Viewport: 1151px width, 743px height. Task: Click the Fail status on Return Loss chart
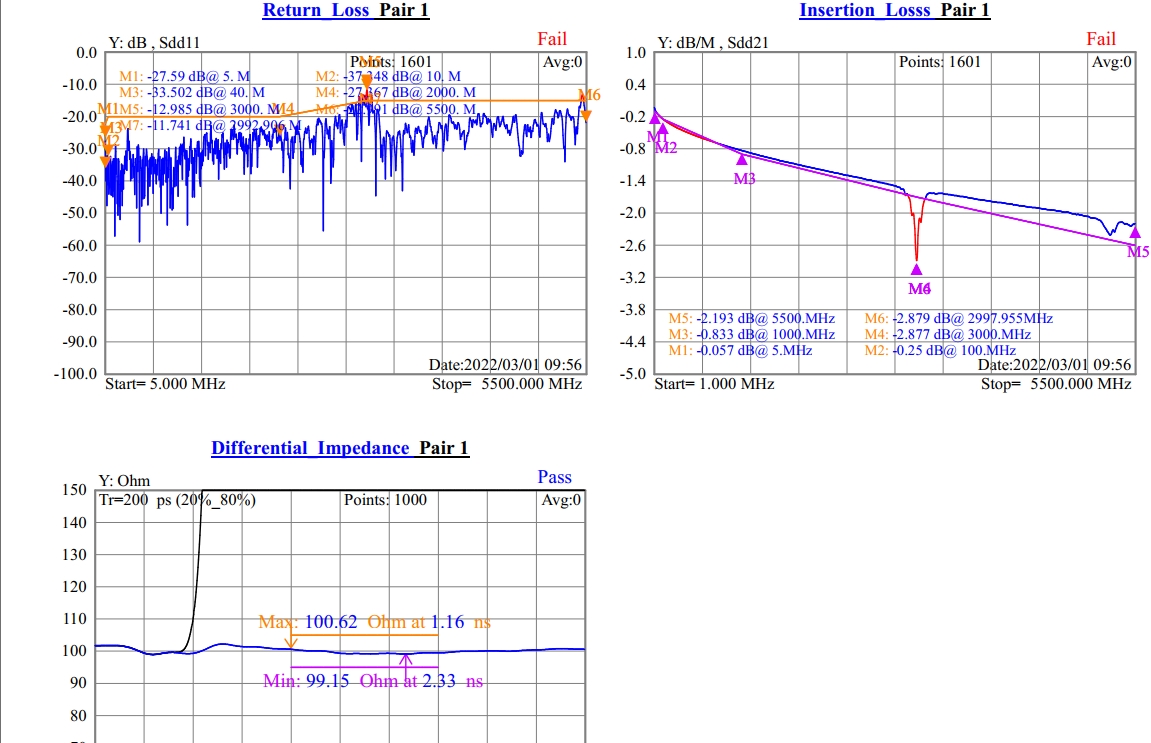[x=552, y=39]
